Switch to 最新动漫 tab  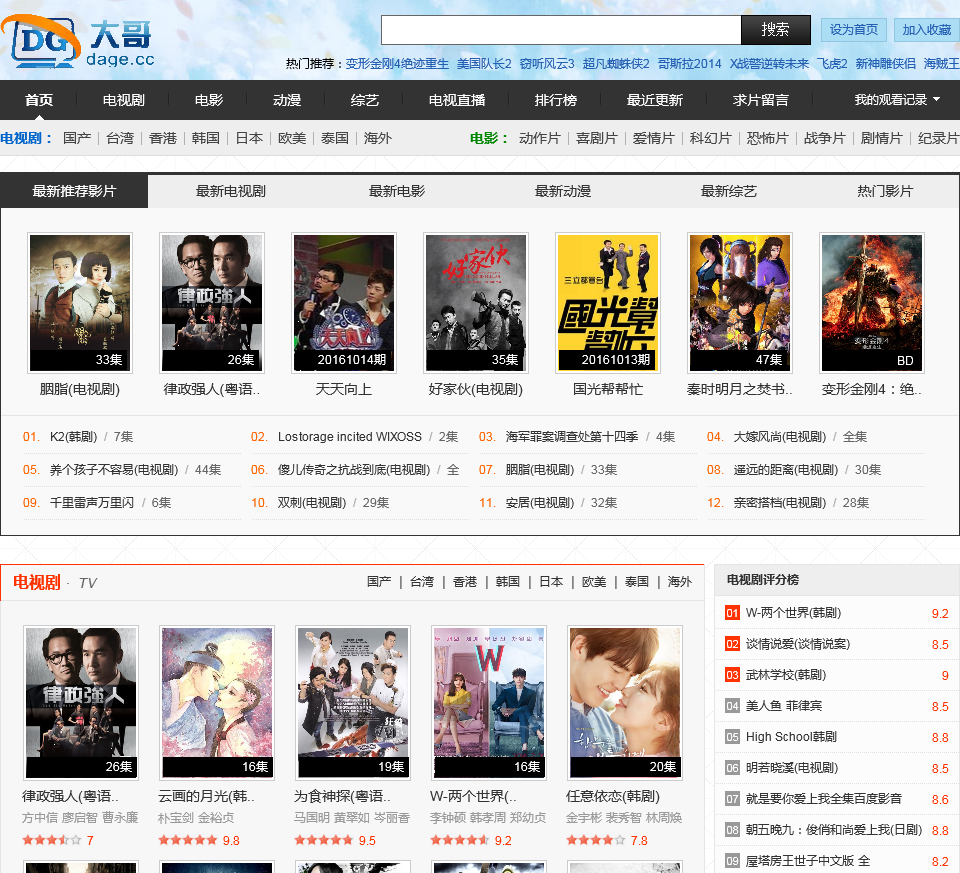(563, 191)
